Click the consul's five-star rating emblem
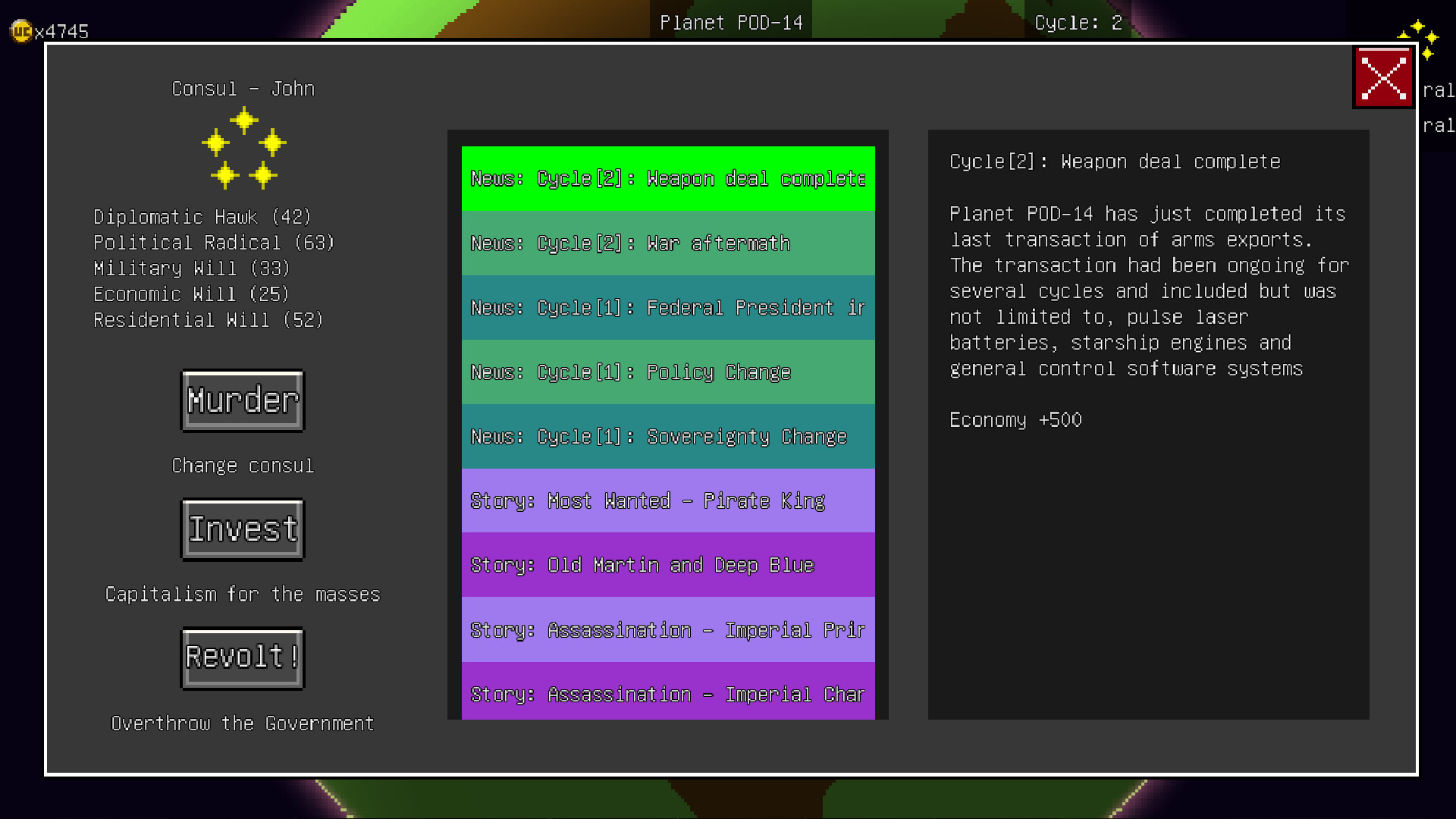The width and height of the screenshot is (1456, 819). coord(243,149)
